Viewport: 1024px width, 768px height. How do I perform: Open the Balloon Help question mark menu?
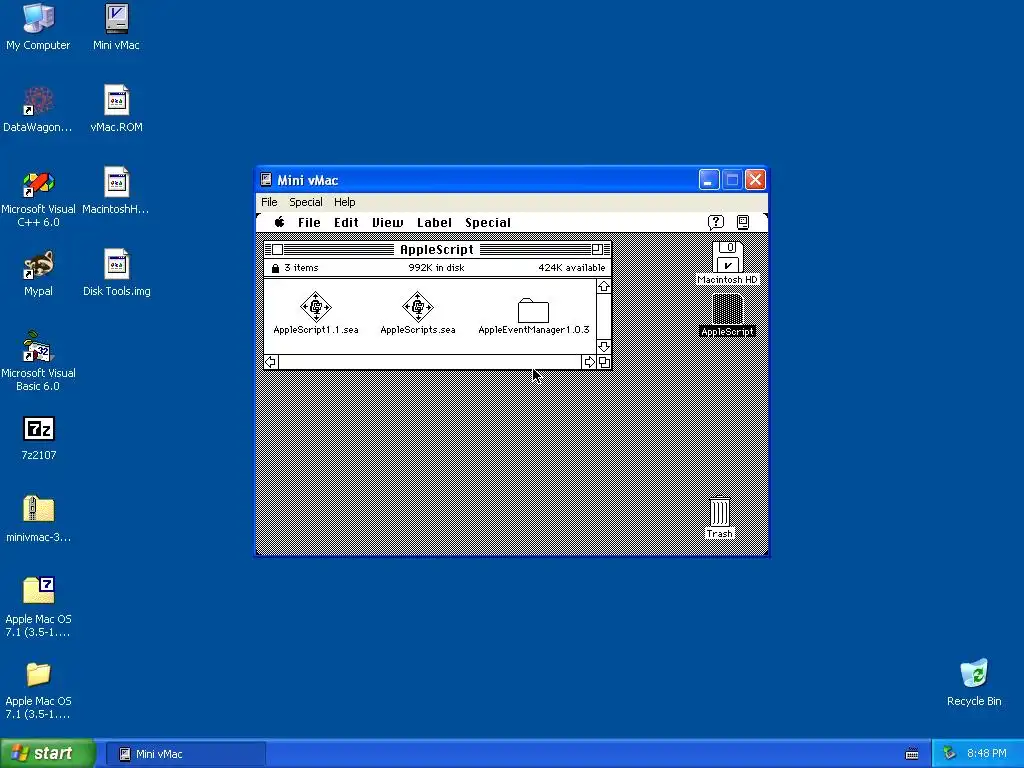click(x=716, y=223)
